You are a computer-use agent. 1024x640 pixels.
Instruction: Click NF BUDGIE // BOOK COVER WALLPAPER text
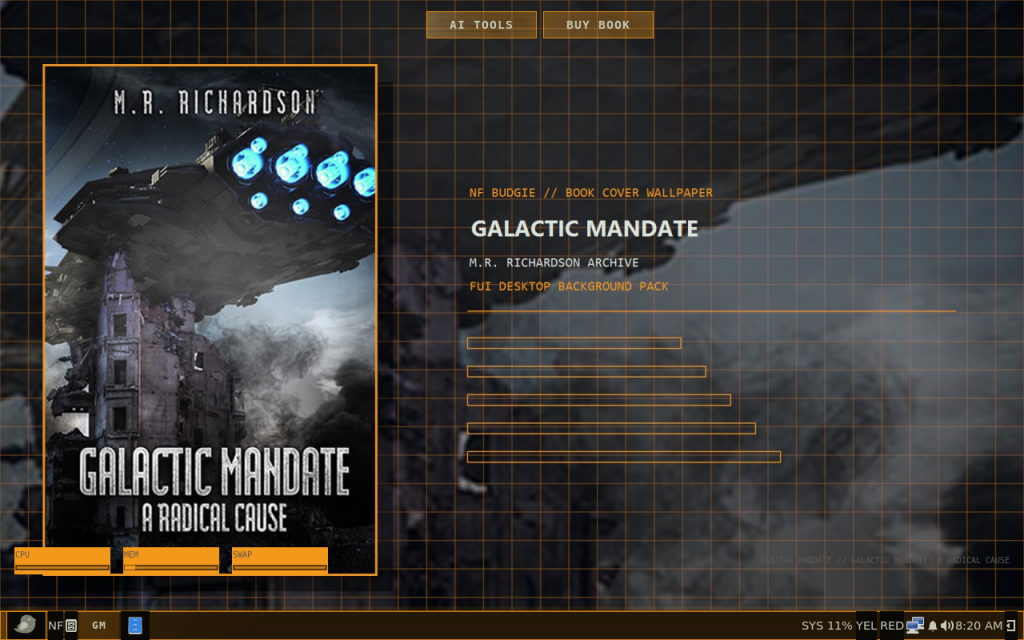[591, 193]
